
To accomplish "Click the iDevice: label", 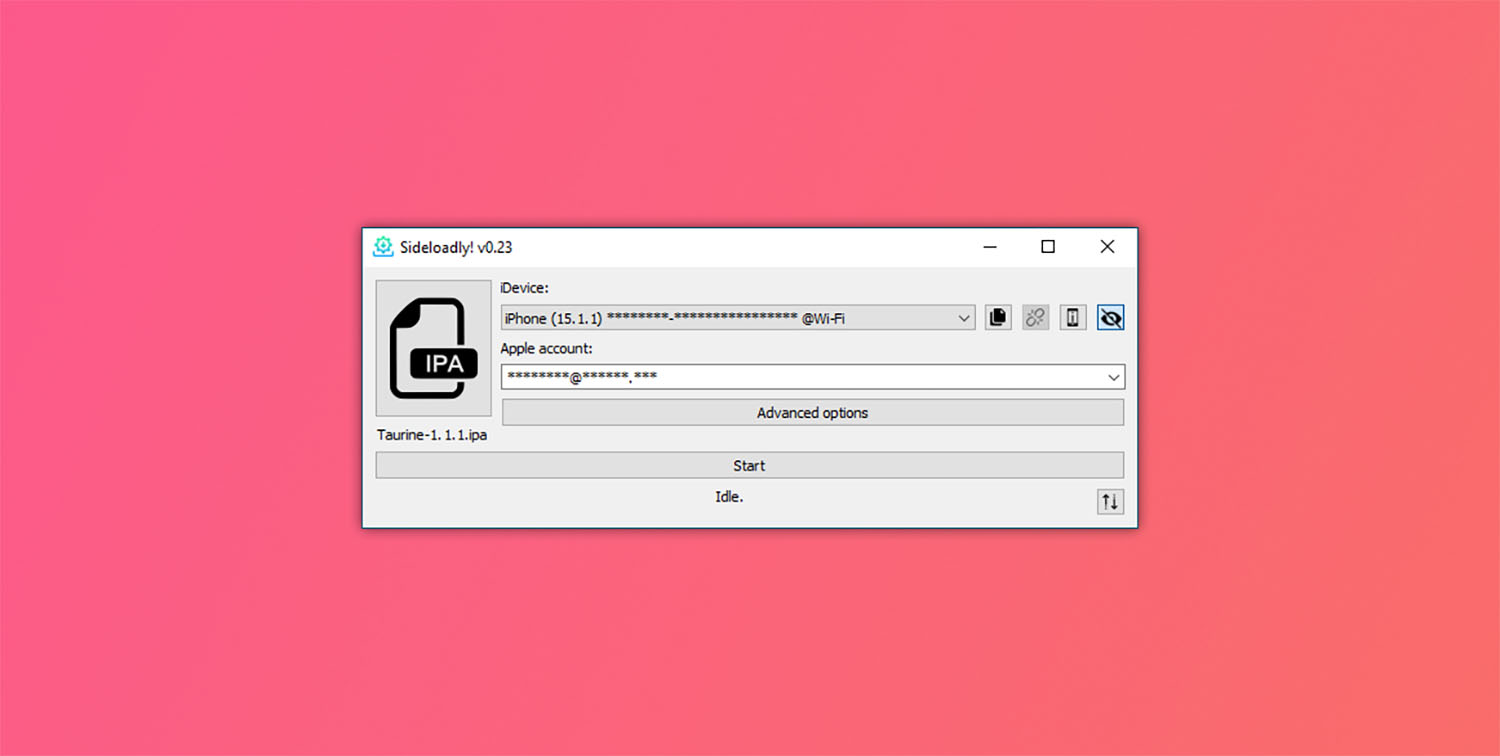I will (x=525, y=288).
